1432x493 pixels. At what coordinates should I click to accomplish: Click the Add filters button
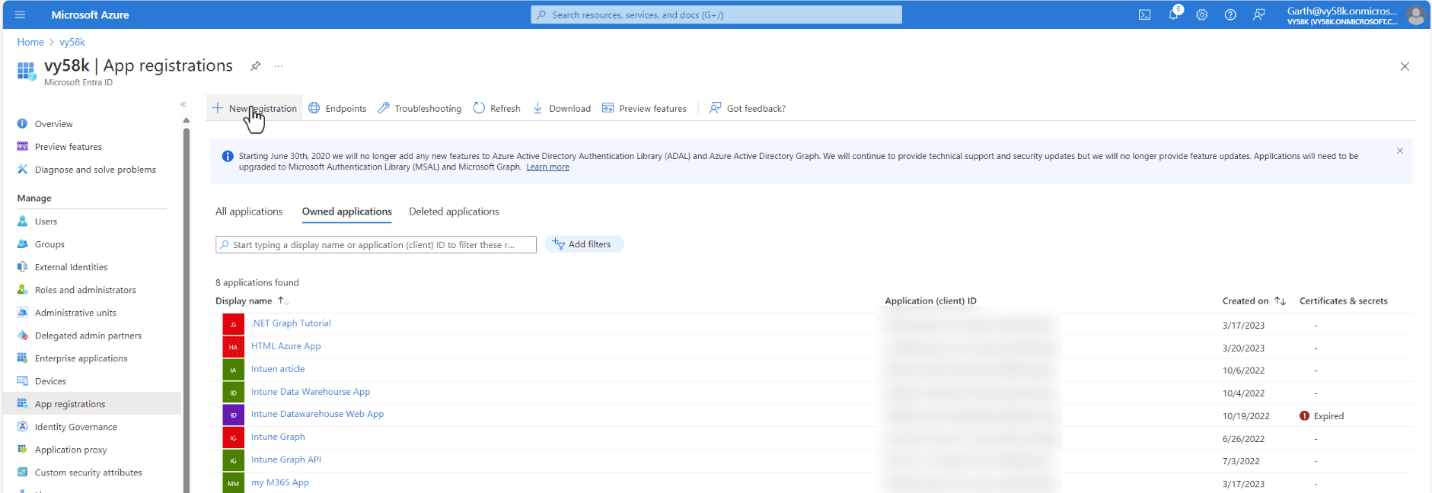(584, 244)
